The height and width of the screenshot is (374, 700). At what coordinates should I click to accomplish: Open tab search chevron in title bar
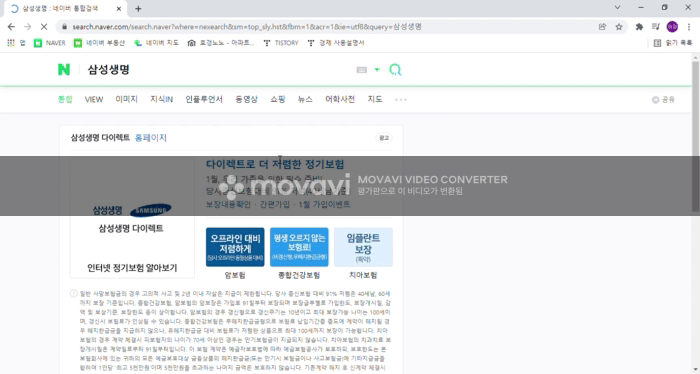pos(617,8)
